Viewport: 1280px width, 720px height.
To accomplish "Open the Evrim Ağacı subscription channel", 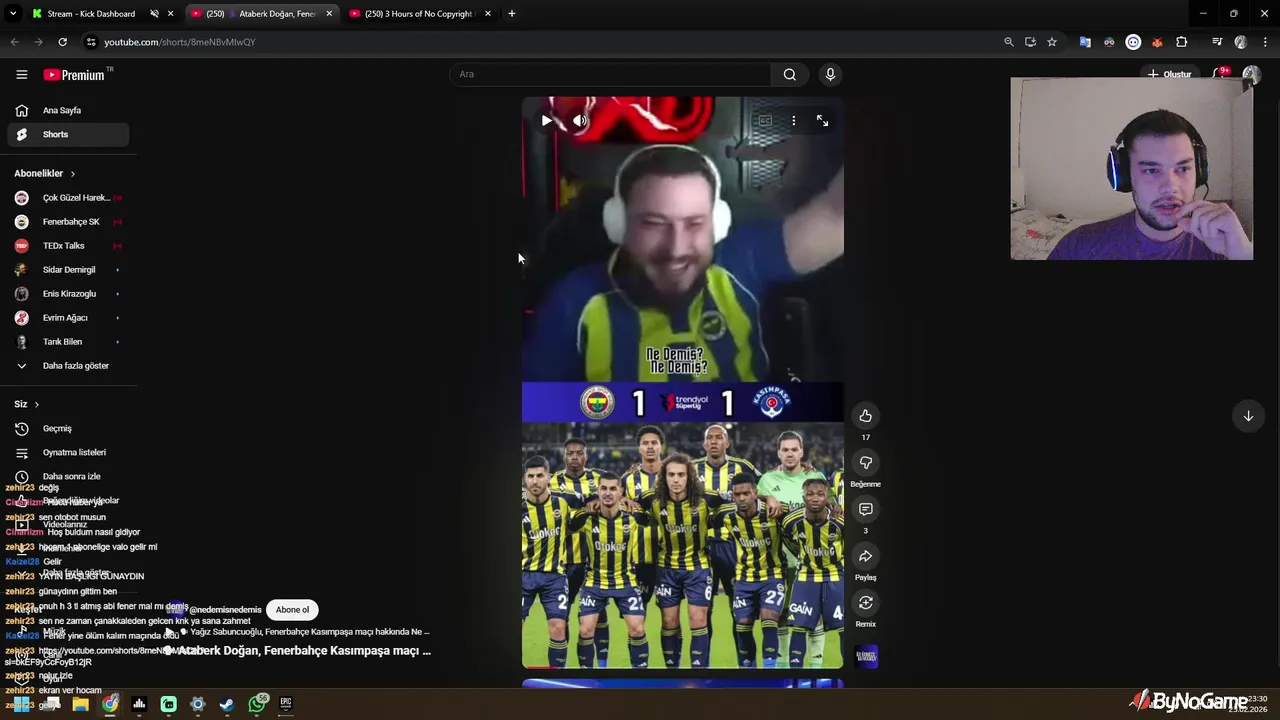I will click(68, 318).
